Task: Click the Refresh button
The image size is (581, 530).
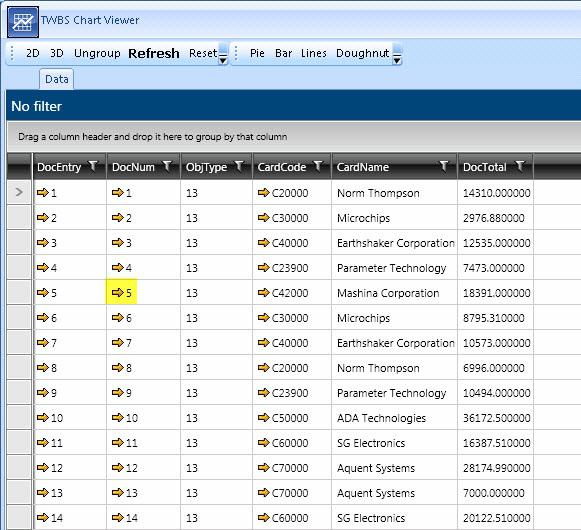Action: coord(154,53)
